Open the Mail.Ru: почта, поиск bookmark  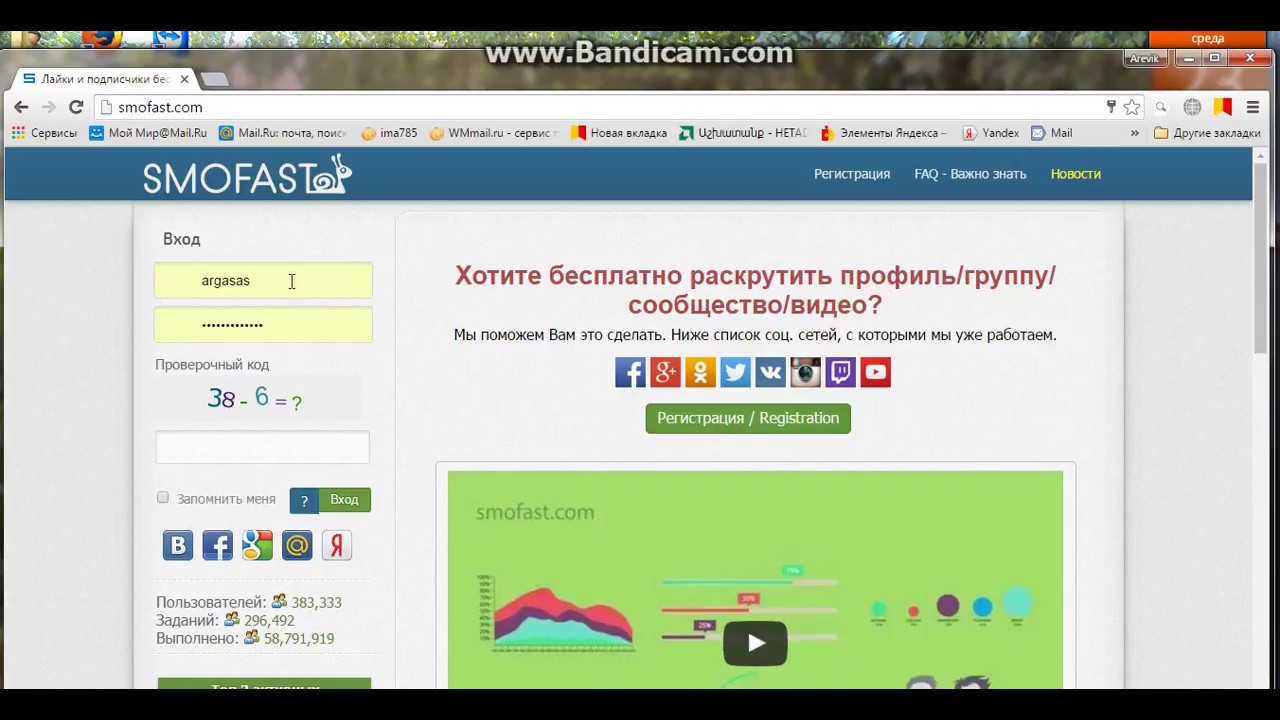282,133
